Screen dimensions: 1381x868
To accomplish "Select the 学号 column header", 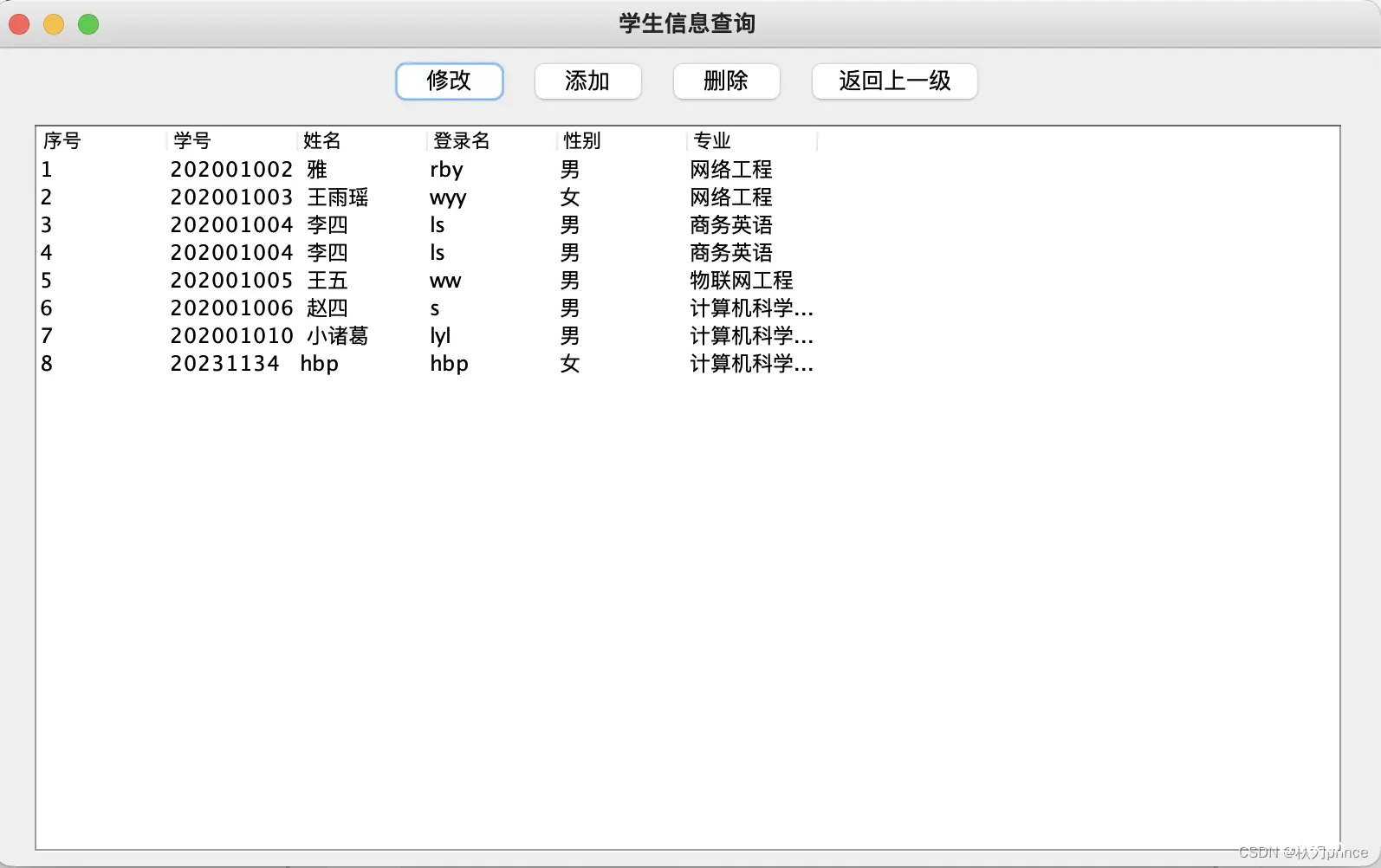I will (231, 140).
